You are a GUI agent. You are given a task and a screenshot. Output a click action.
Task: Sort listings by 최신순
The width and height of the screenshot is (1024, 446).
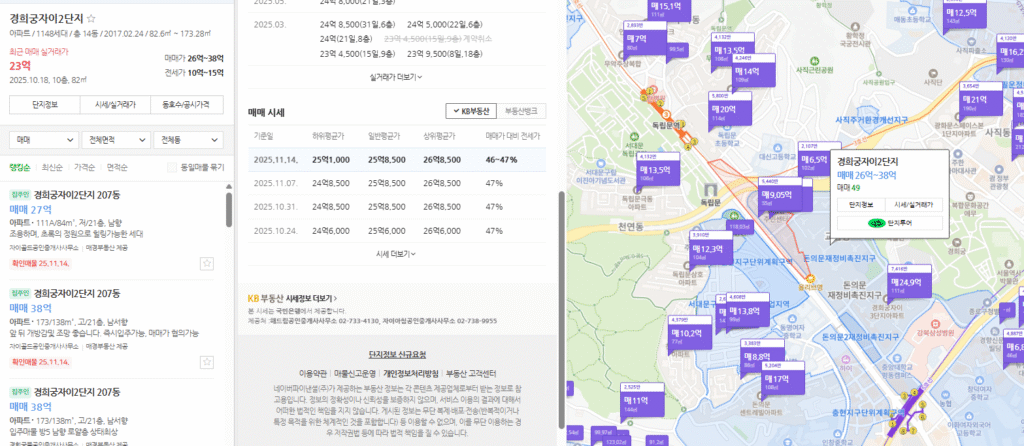click(52, 168)
